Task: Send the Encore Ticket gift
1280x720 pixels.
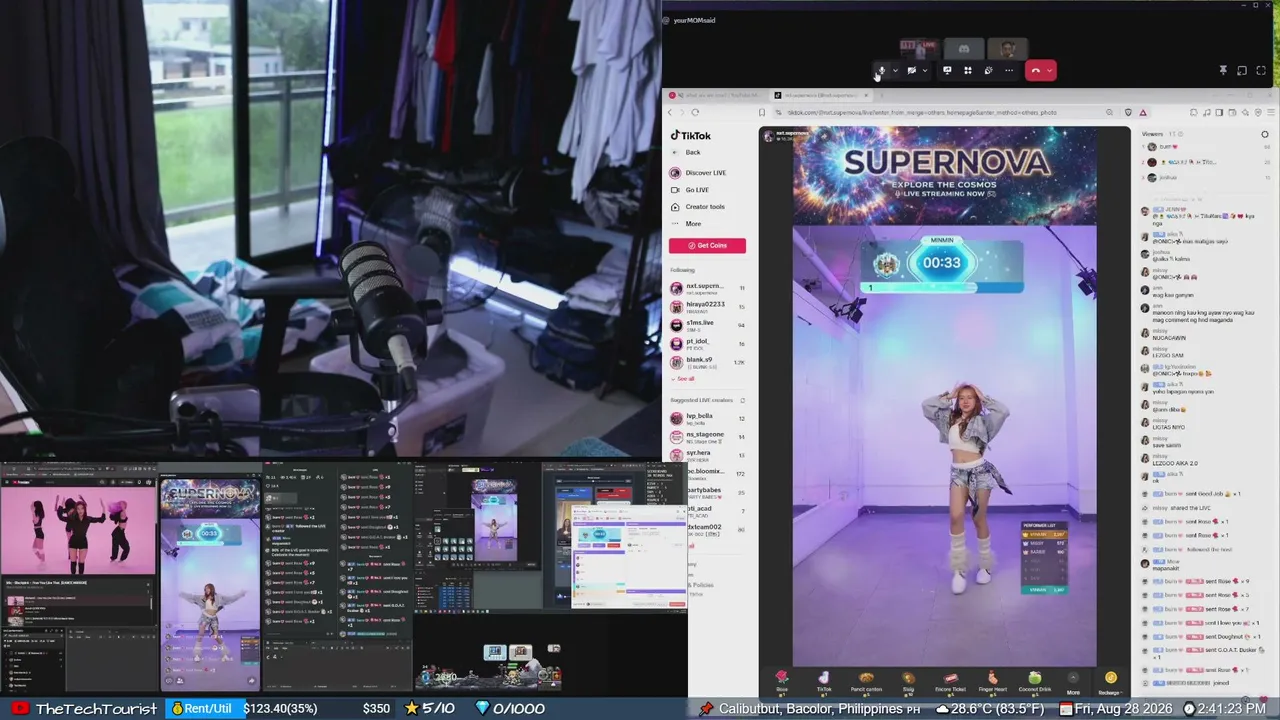Action: [950, 681]
